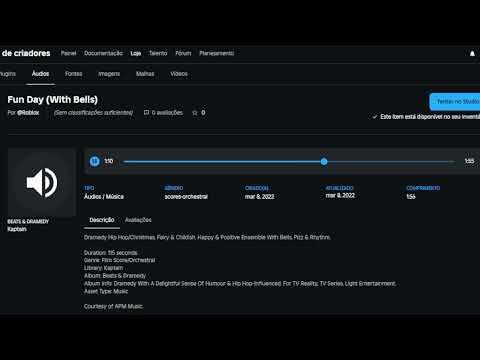Image resolution: width=480 pixels, height=360 pixels.
Task: Open the Planejamento menu item
Action: point(217,53)
